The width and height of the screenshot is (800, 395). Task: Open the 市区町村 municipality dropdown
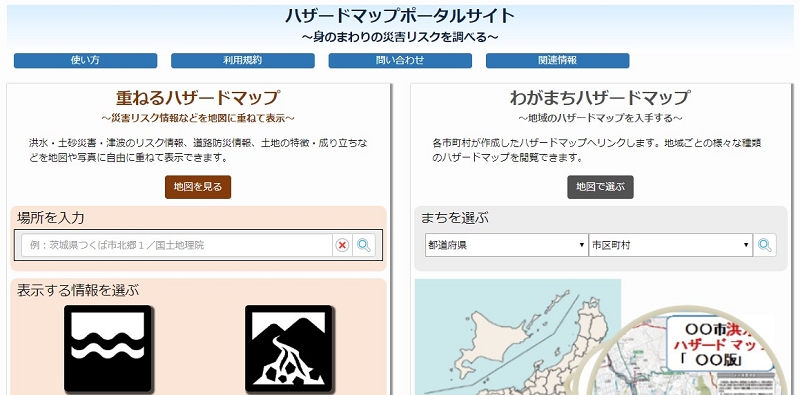pos(670,245)
